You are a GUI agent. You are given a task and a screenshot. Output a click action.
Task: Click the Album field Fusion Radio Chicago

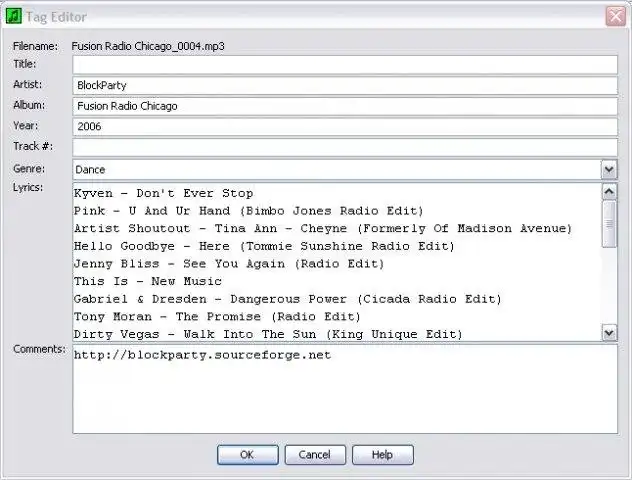click(345, 106)
